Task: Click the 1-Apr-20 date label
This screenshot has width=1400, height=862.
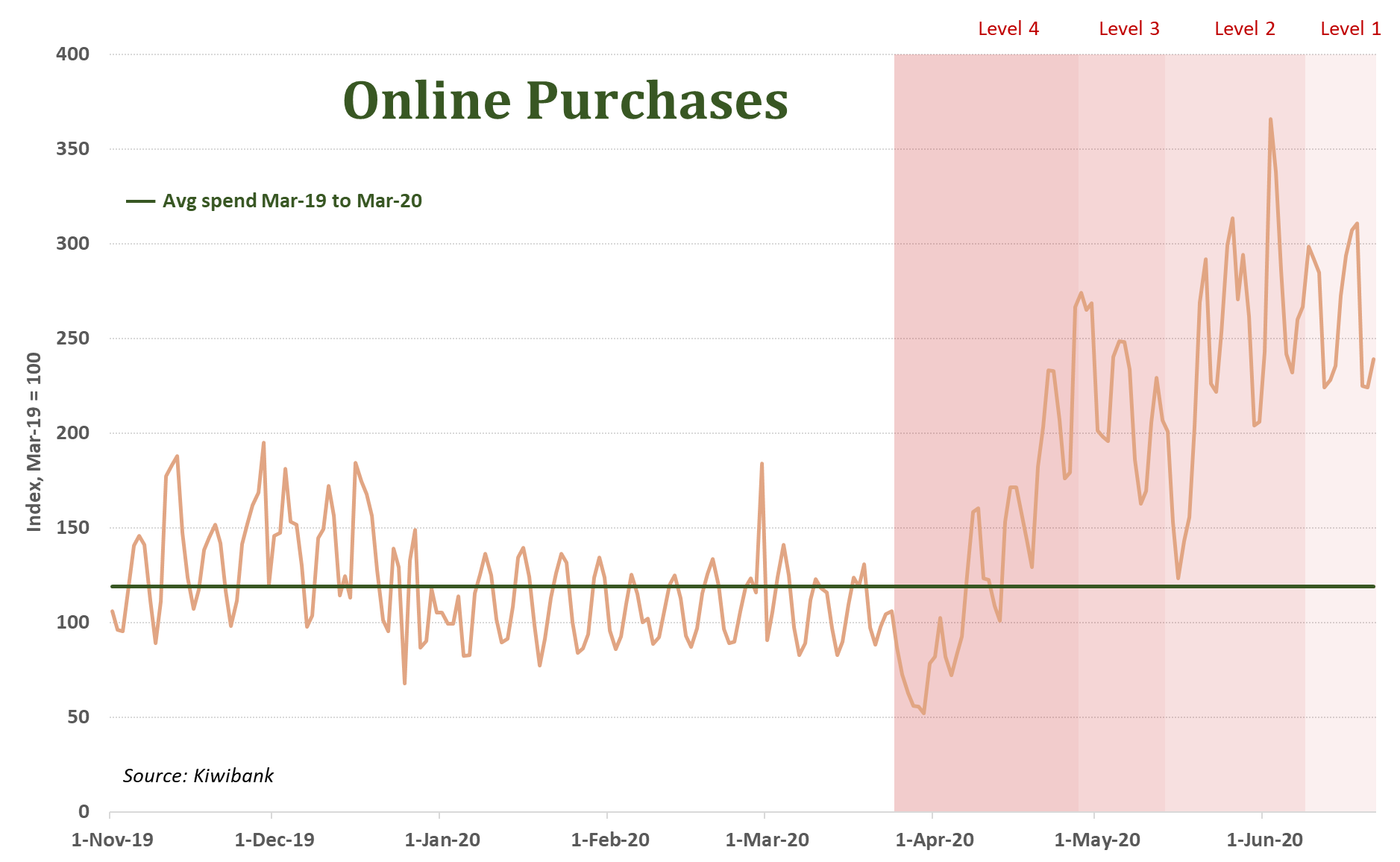Action: point(935,840)
